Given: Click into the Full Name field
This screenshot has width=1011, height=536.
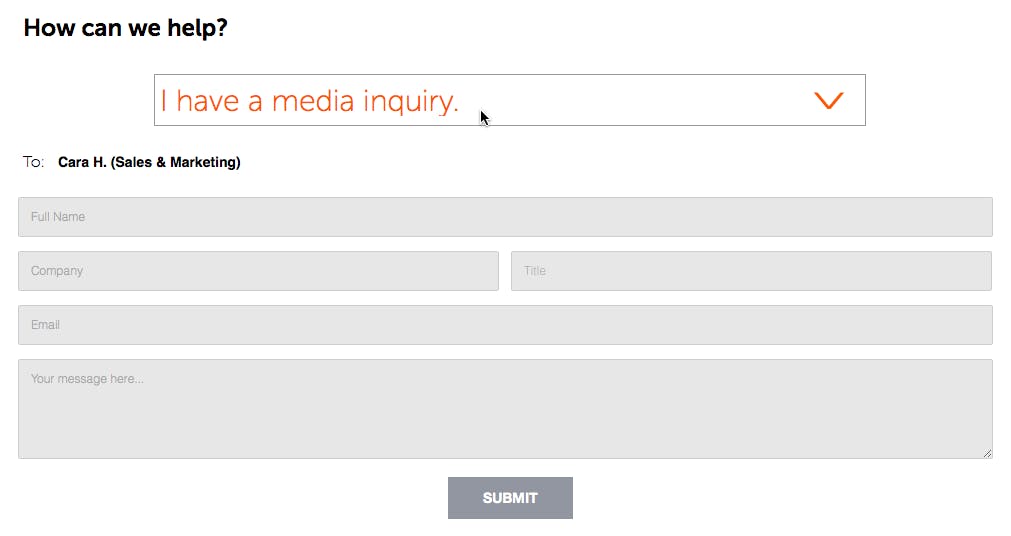Looking at the screenshot, I should coord(505,217).
